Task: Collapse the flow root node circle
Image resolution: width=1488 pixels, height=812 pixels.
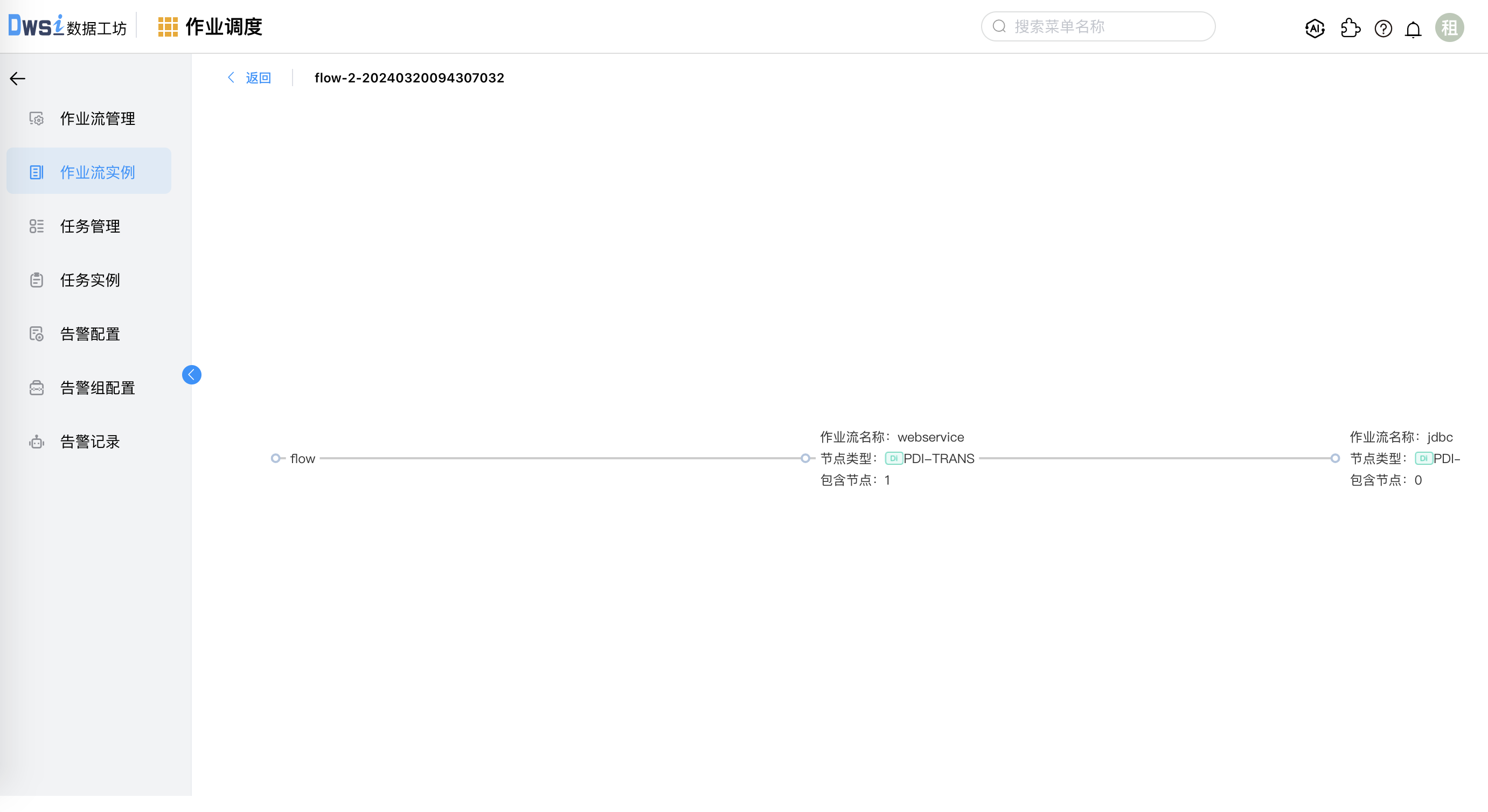Action: (x=275, y=459)
